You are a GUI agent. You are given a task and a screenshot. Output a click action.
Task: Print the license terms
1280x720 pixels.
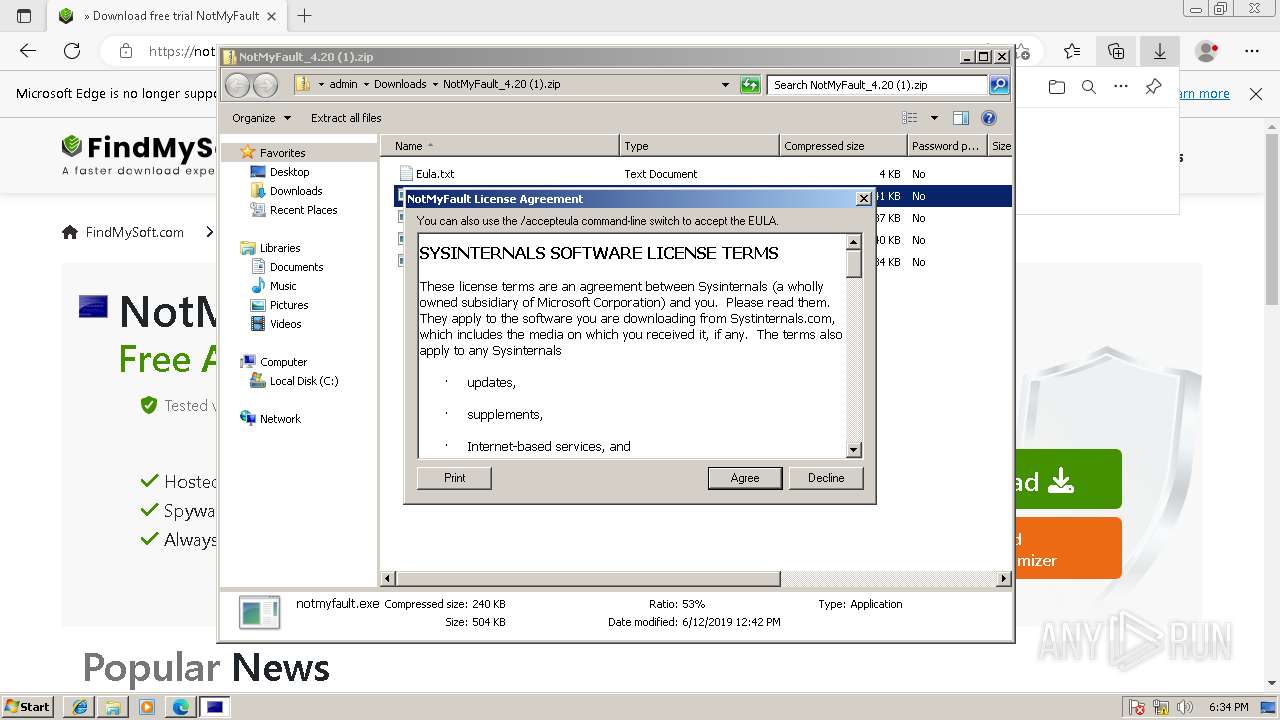[x=454, y=478]
